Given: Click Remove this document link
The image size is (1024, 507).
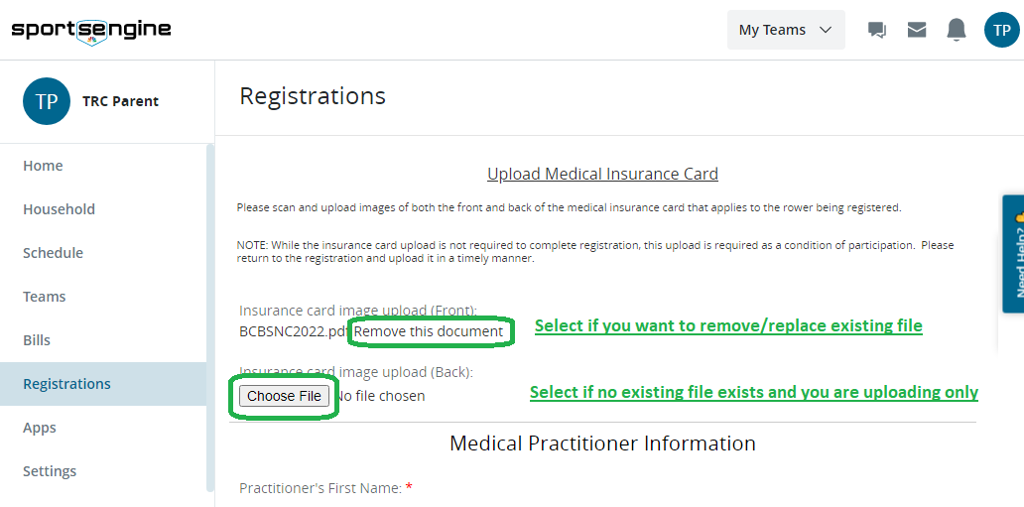Looking at the screenshot, I should pos(429,332).
